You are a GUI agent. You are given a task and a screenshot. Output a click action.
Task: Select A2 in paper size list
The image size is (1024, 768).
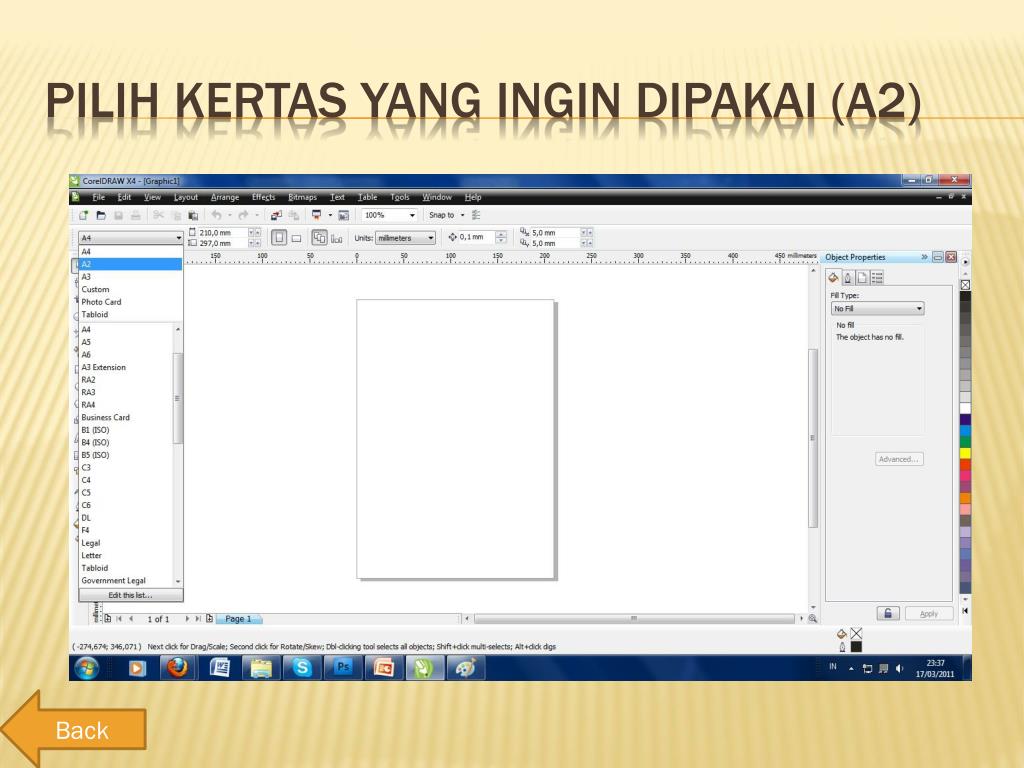[130, 264]
